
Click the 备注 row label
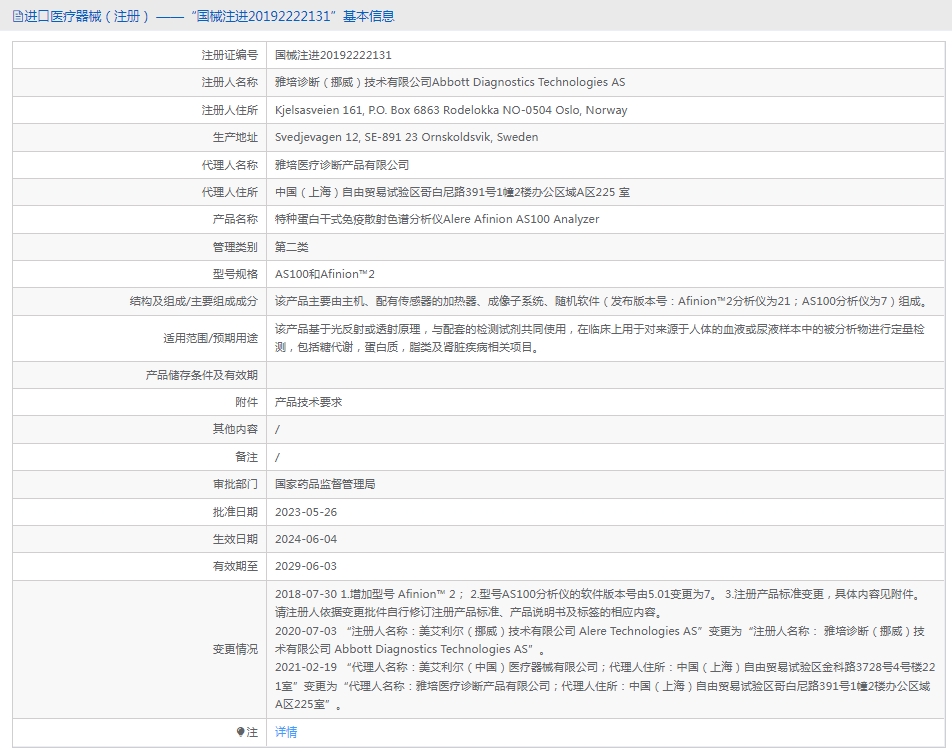tap(246, 457)
